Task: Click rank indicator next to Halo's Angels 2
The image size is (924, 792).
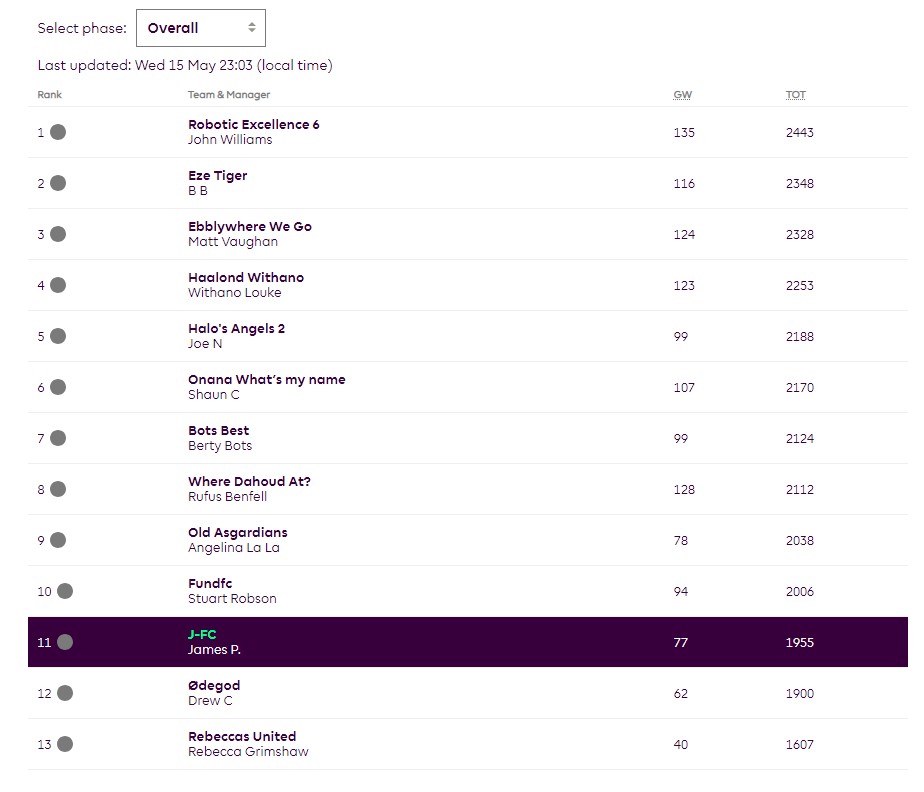Action: pos(58,336)
